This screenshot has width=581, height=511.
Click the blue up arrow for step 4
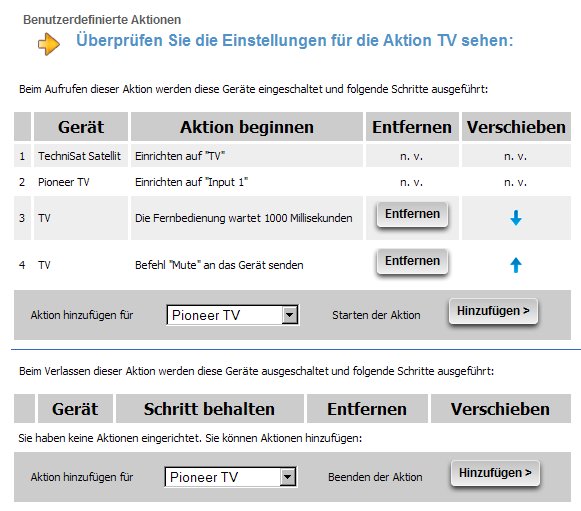tap(516, 265)
